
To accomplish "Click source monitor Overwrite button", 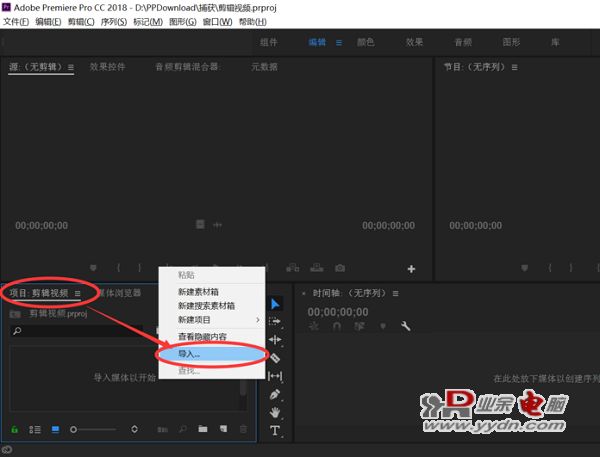I will click(x=316, y=268).
